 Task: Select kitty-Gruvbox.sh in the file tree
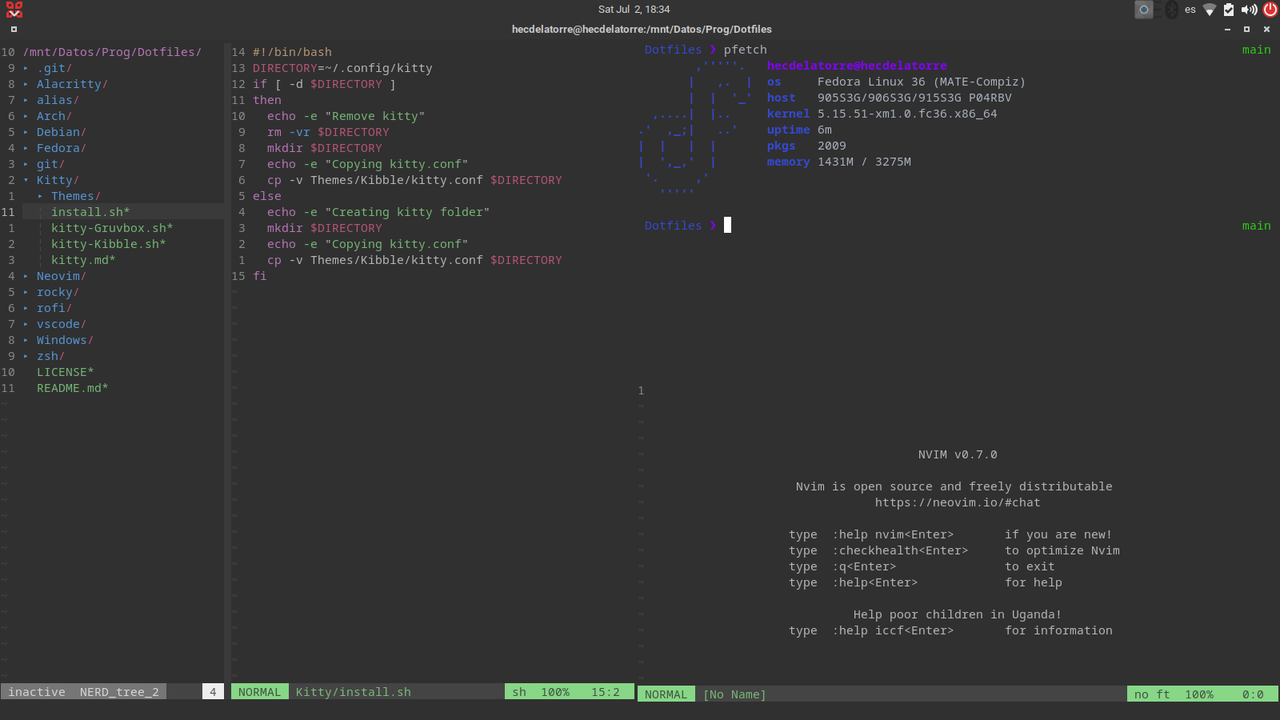point(112,227)
